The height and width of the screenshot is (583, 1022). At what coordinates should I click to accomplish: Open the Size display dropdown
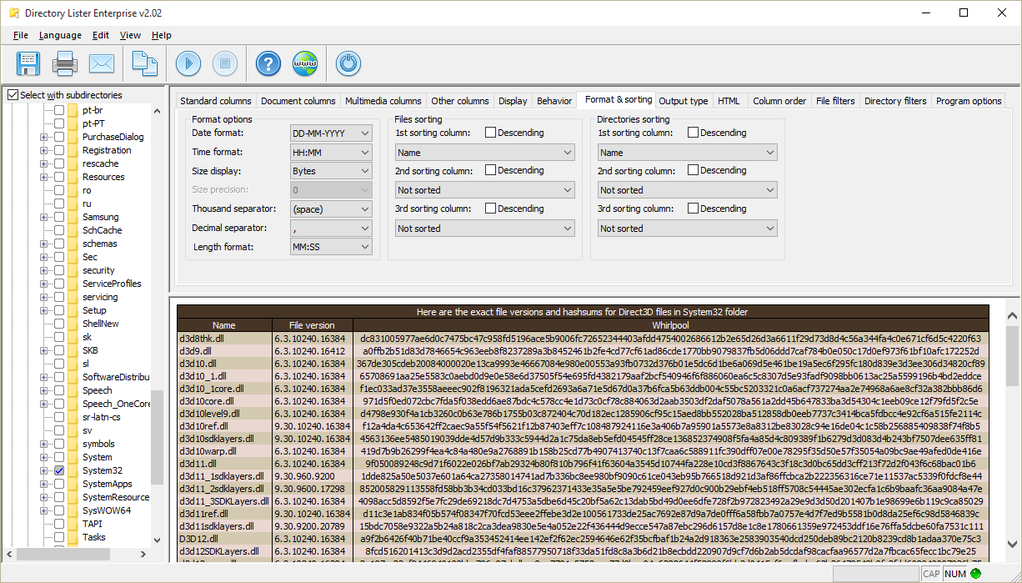[x=331, y=171]
